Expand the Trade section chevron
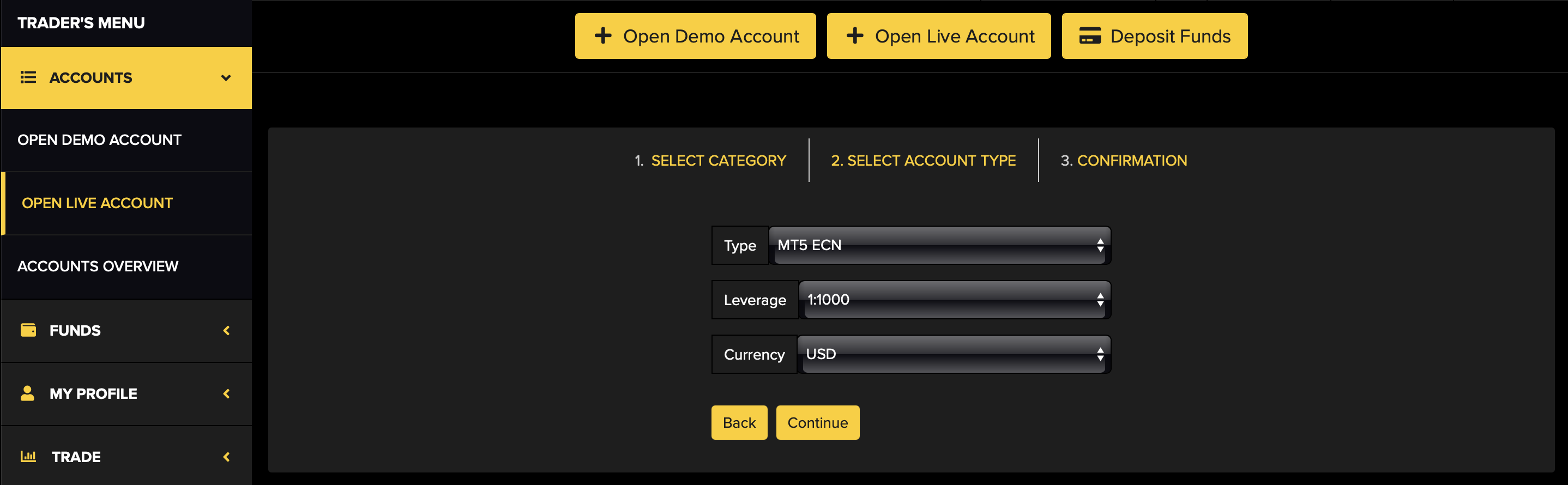 tap(226, 457)
